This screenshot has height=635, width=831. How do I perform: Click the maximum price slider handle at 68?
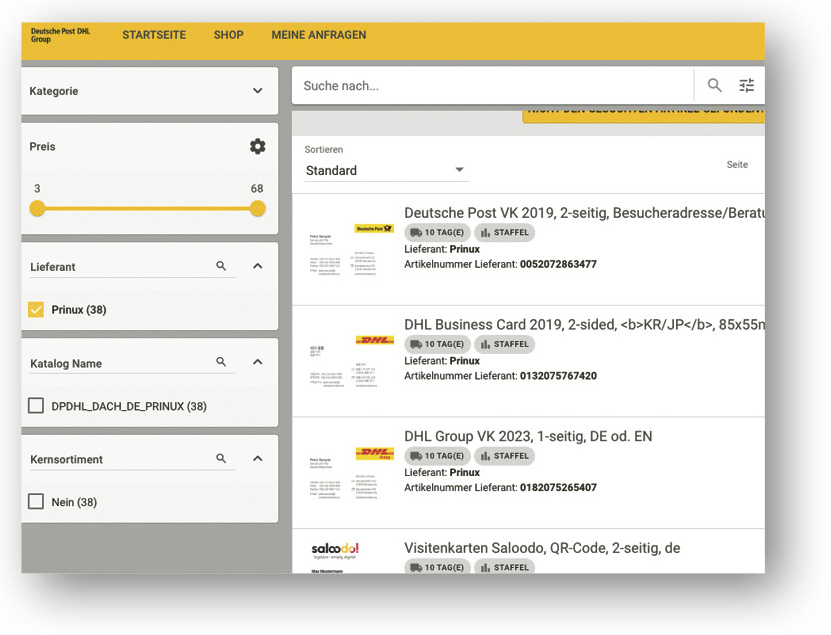pos(257,209)
